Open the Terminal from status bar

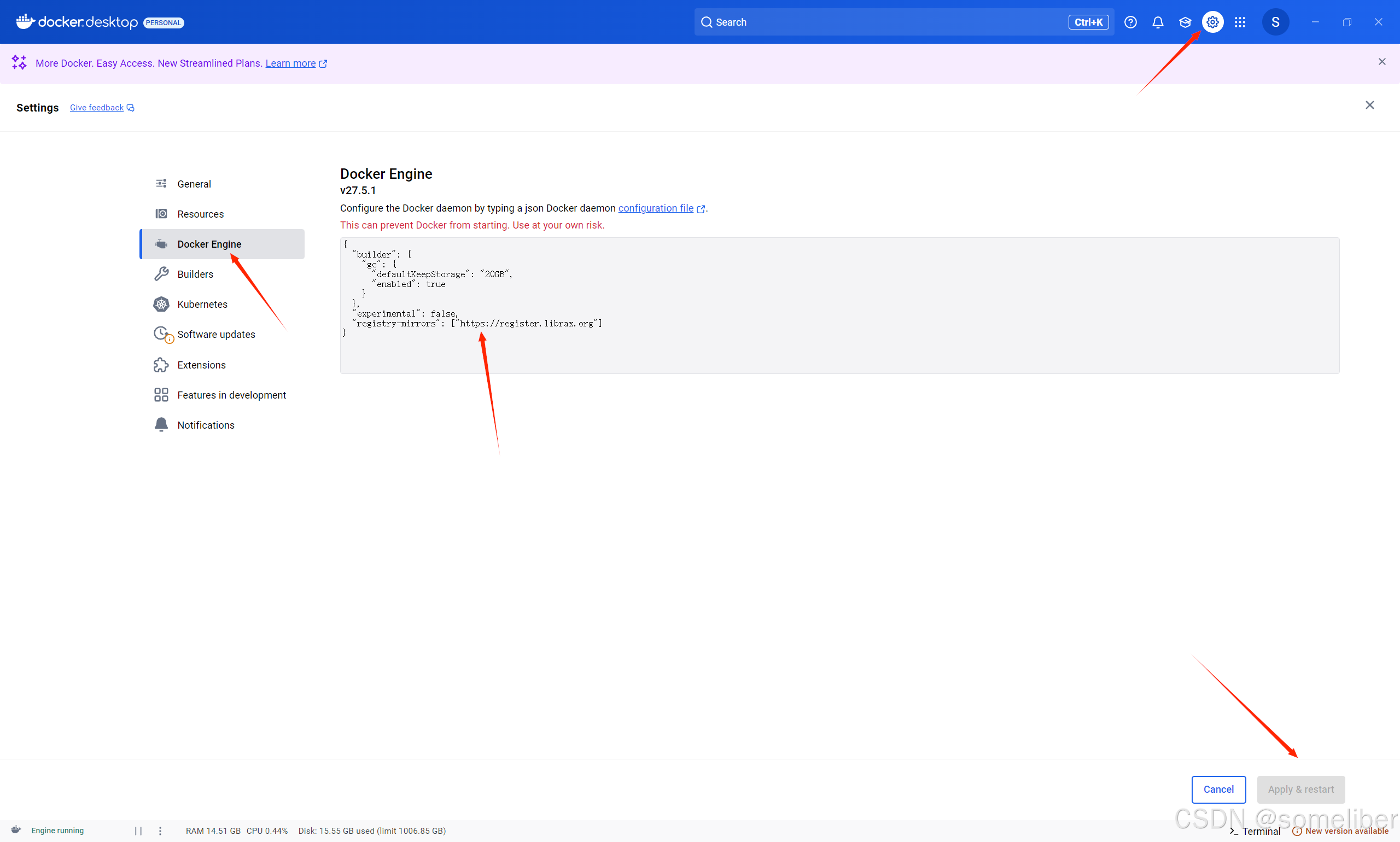(x=1255, y=831)
